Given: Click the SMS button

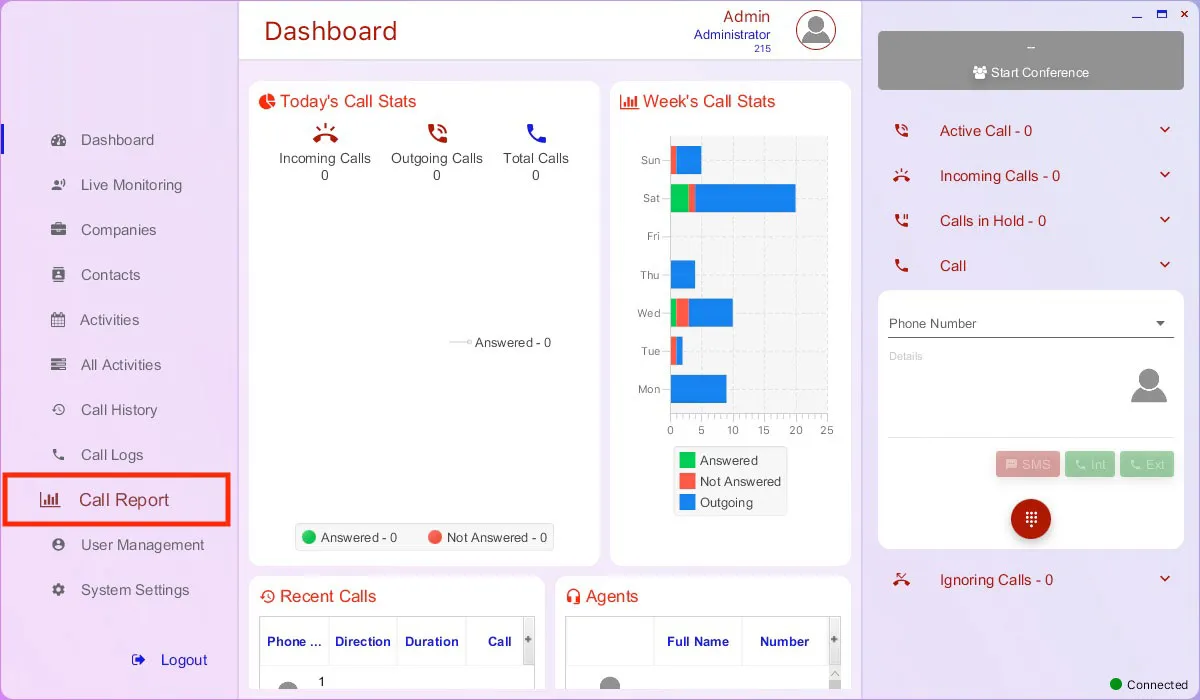Looking at the screenshot, I should 1027,464.
